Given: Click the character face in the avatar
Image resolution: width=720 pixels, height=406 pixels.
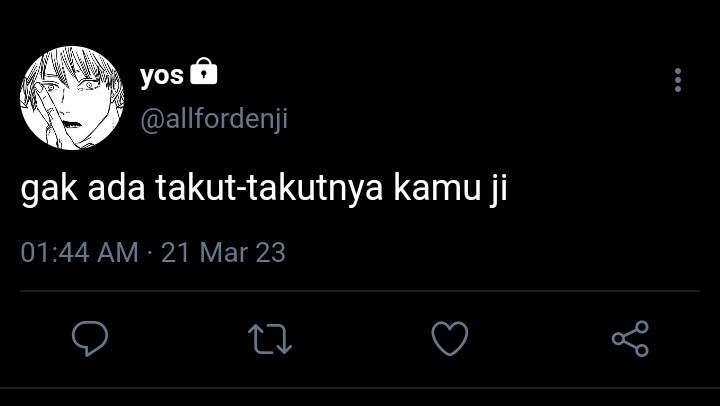Looking at the screenshot, I should [x=72, y=98].
